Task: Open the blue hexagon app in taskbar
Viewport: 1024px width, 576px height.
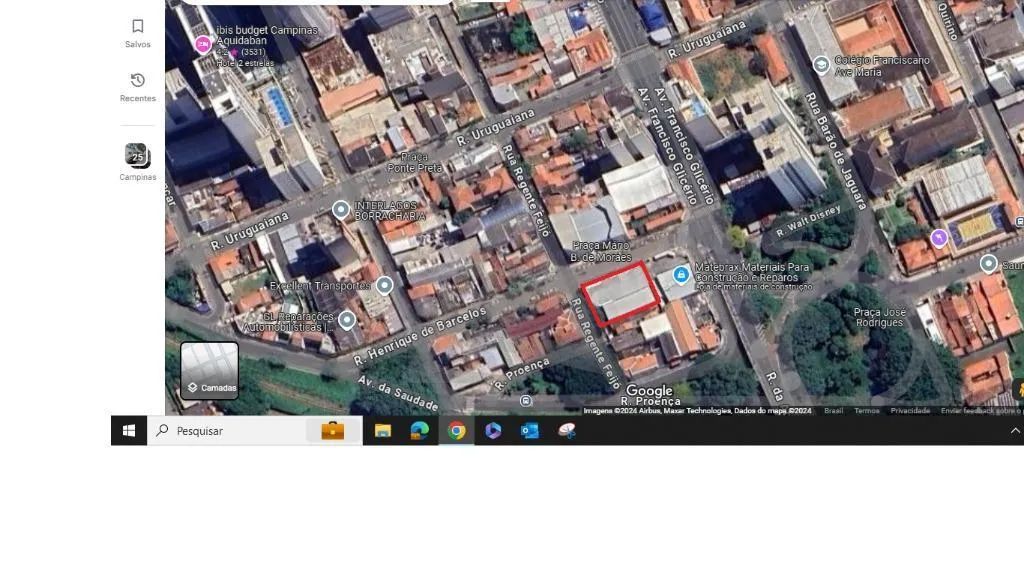Action: [x=493, y=430]
